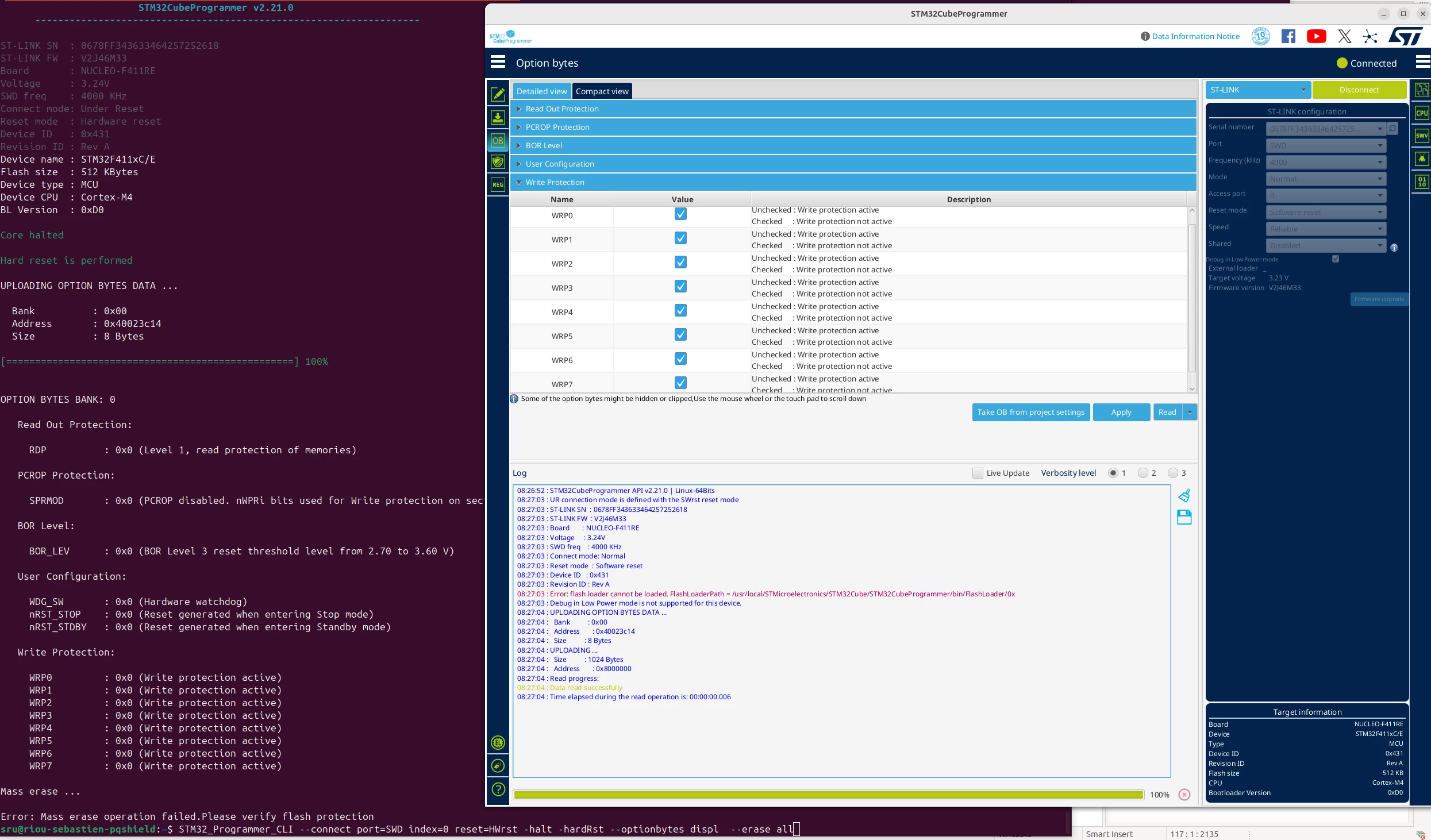
Task: Expand the Read Out Protection section
Action: (x=853, y=109)
